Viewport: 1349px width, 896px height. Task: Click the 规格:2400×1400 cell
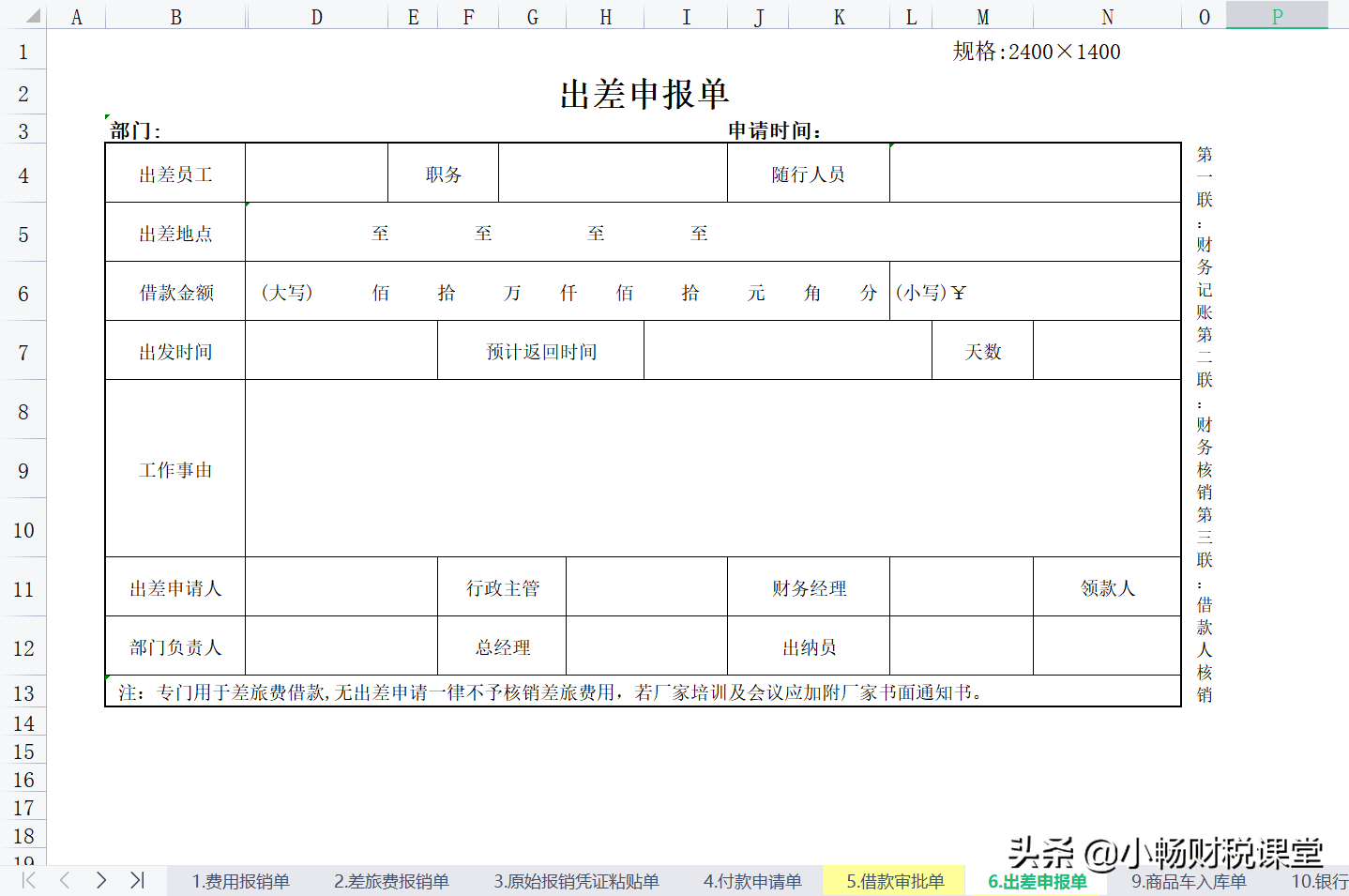point(1035,52)
